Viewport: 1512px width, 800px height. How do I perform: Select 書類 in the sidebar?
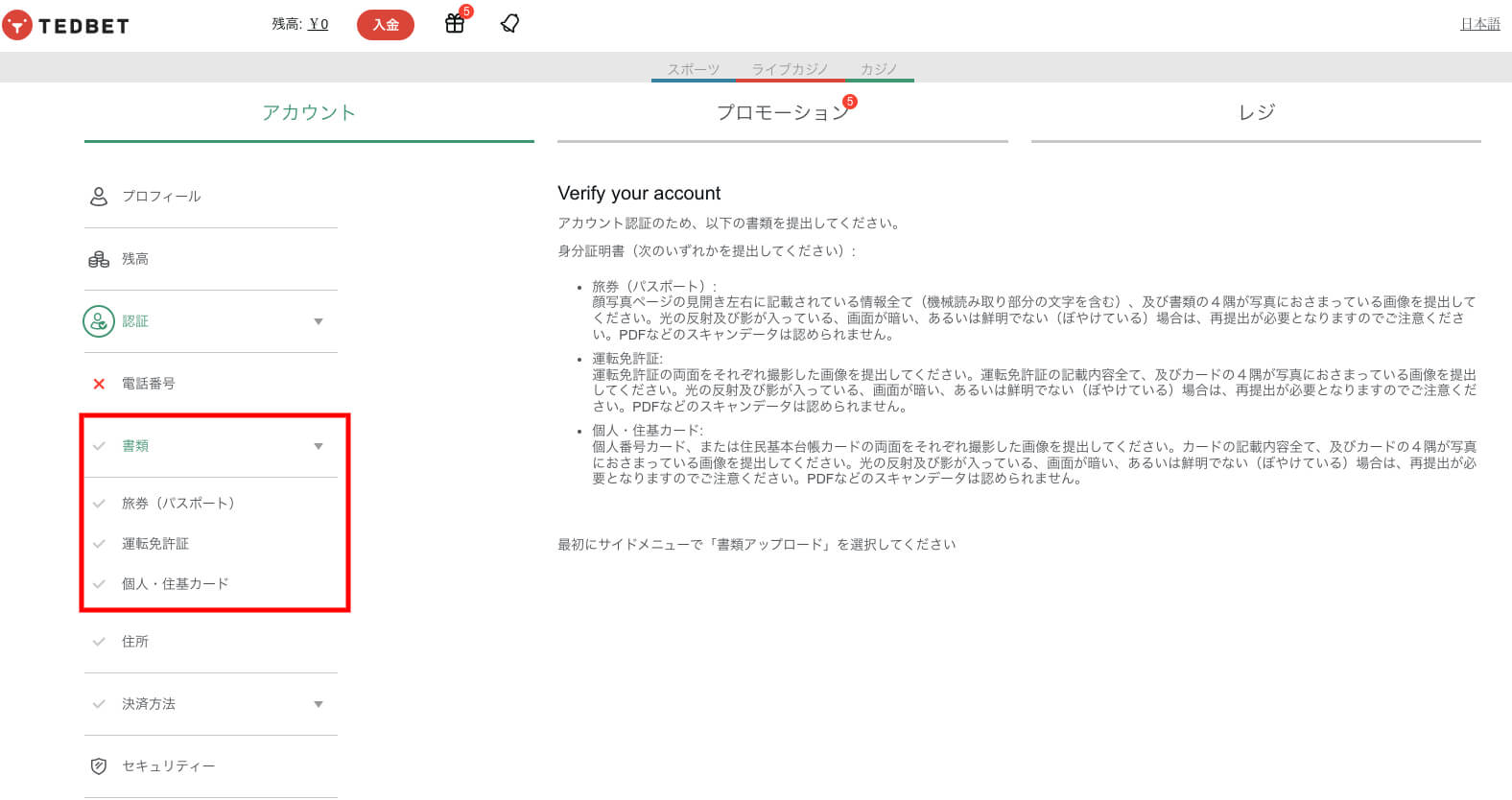tap(135, 446)
